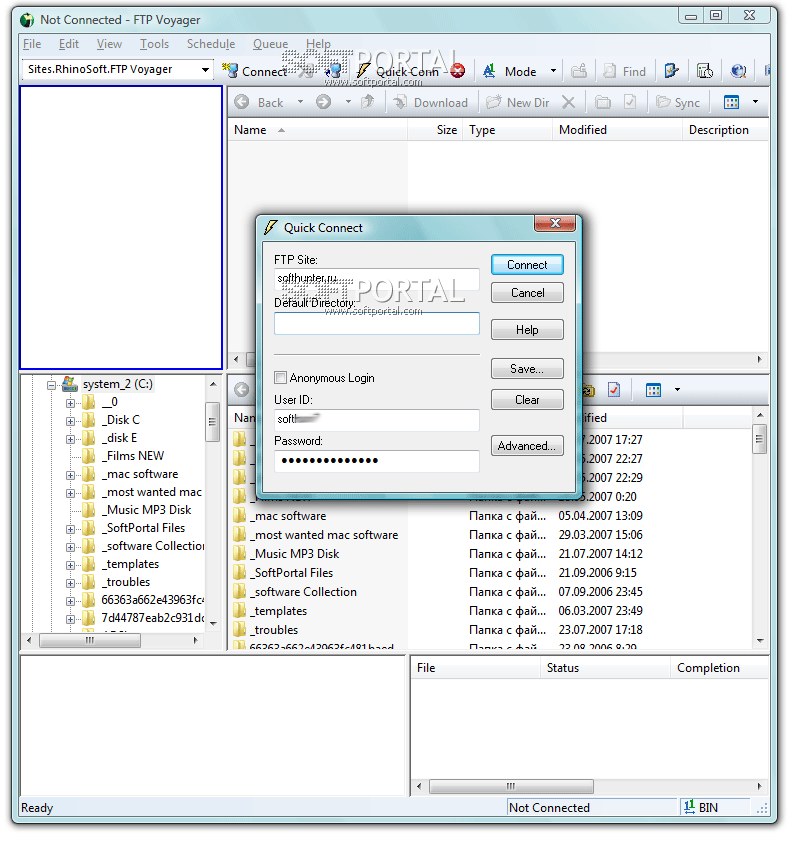This screenshot has width=788, height=841.
Task: Open the Tools menu
Action: click(x=154, y=44)
